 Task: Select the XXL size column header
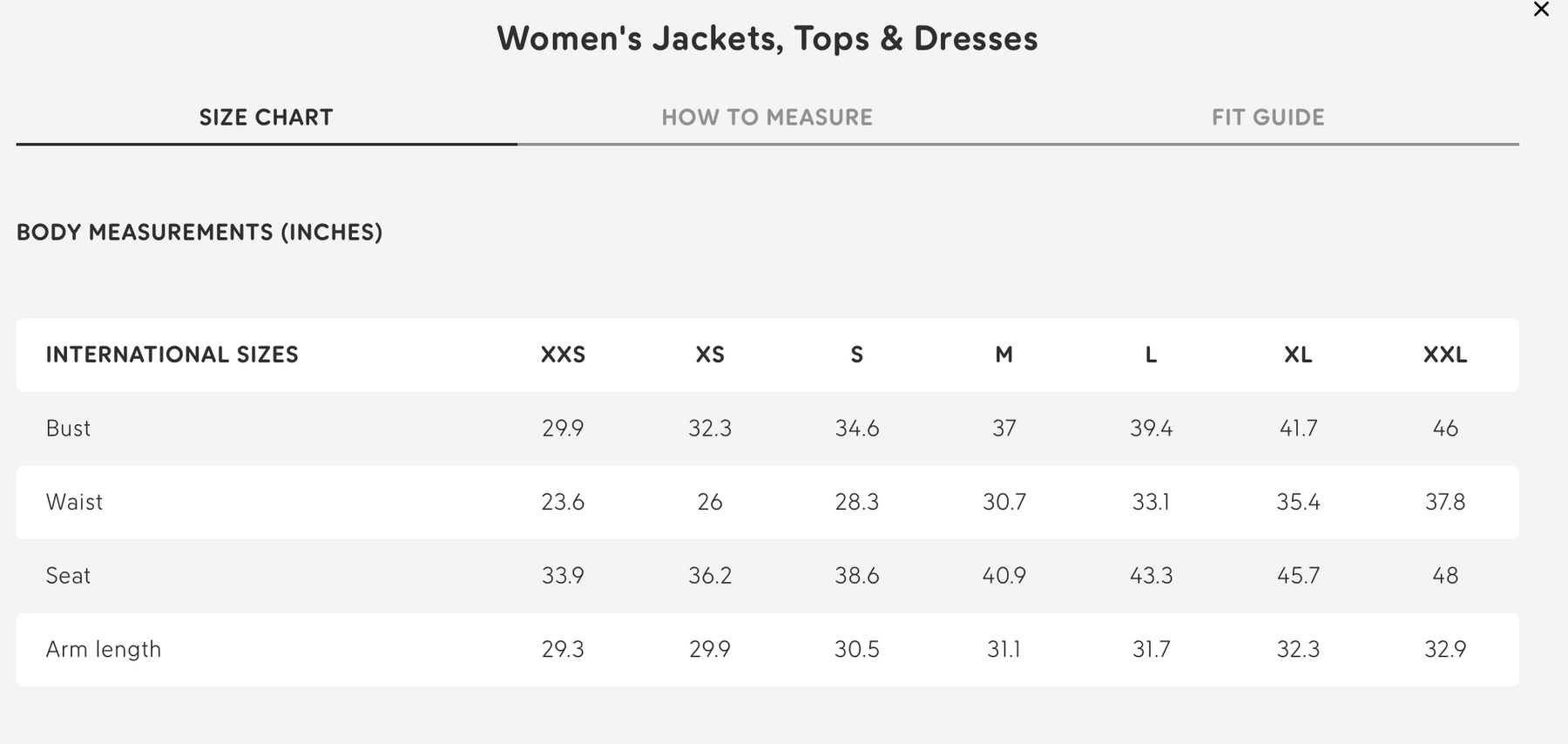(x=1445, y=355)
